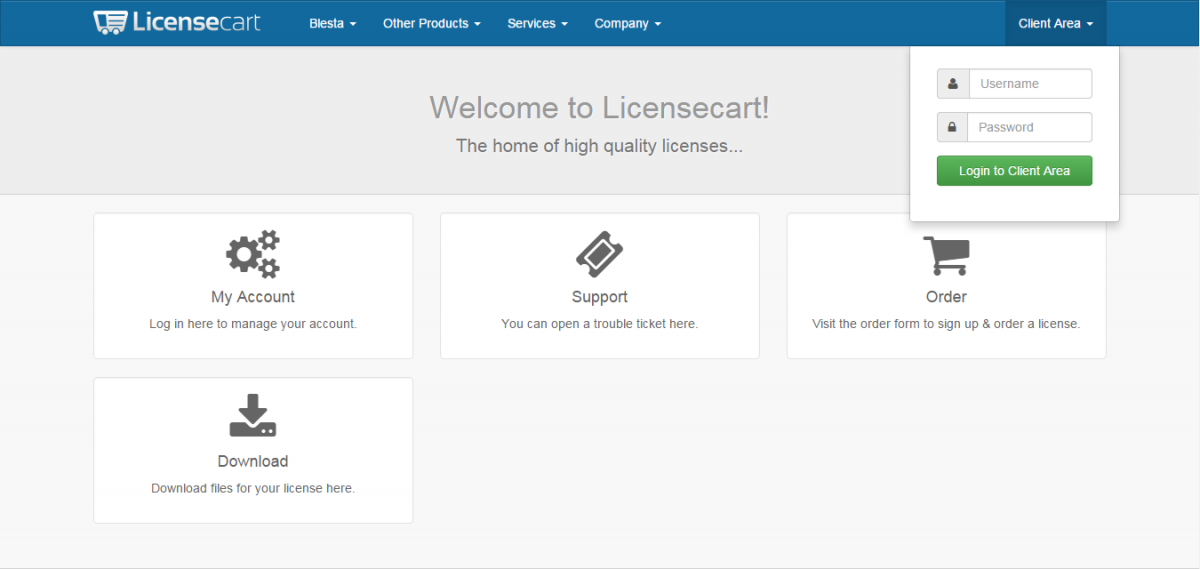Click "The home of high quality licenses..." text
The width and height of the screenshot is (1200, 569).
pyautogui.click(x=600, y=146)
